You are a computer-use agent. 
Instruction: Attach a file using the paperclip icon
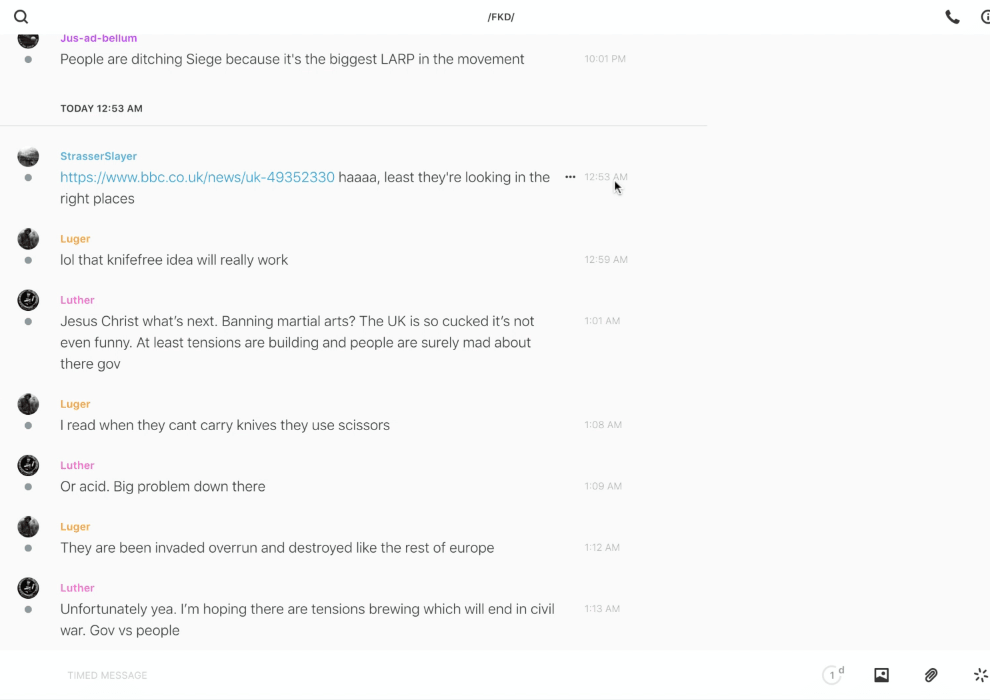(931, 675)
